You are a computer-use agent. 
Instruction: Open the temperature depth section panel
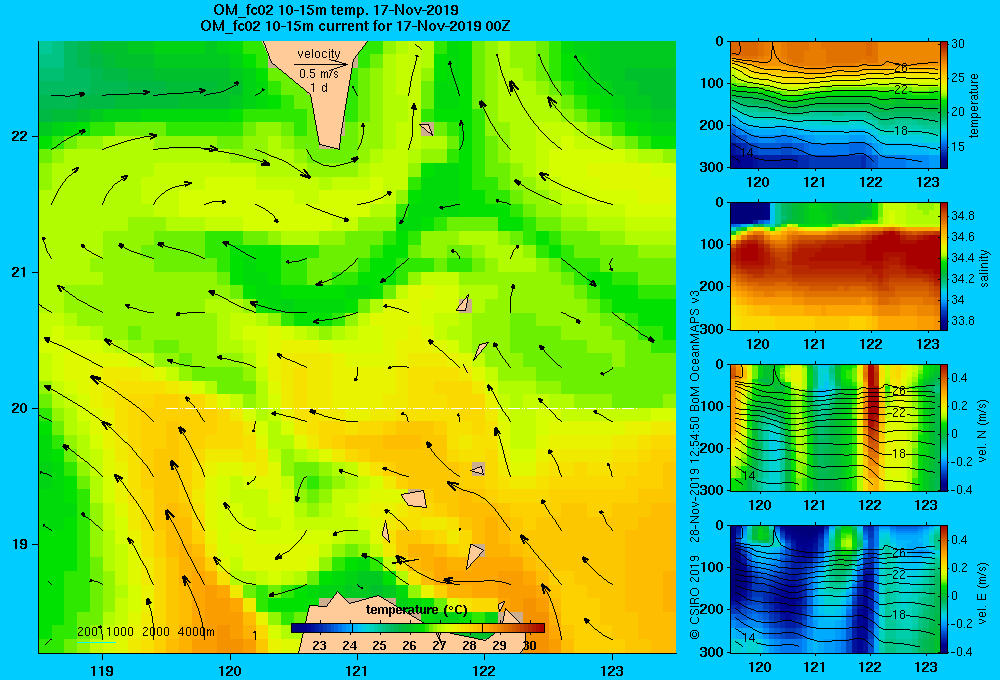point(835,105)
